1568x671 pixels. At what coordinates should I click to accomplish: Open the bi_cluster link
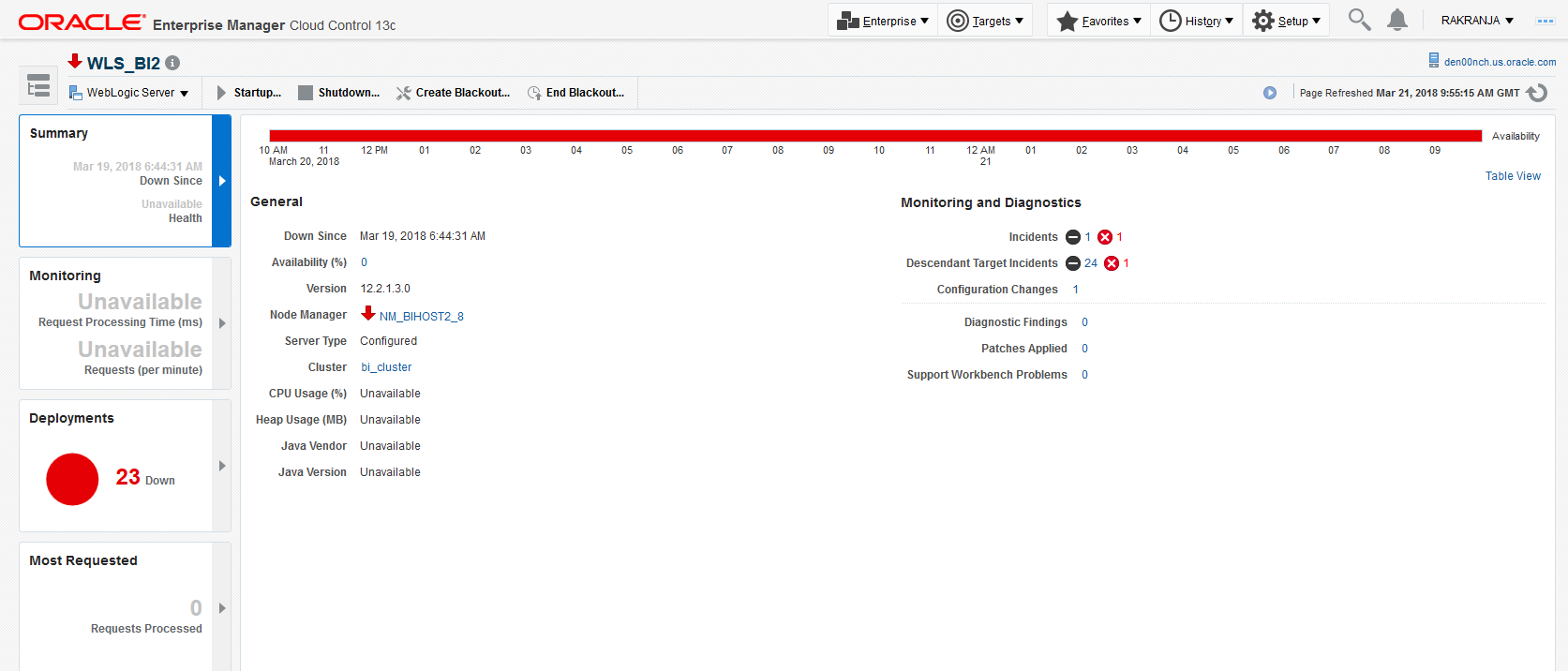coord(386,367)
